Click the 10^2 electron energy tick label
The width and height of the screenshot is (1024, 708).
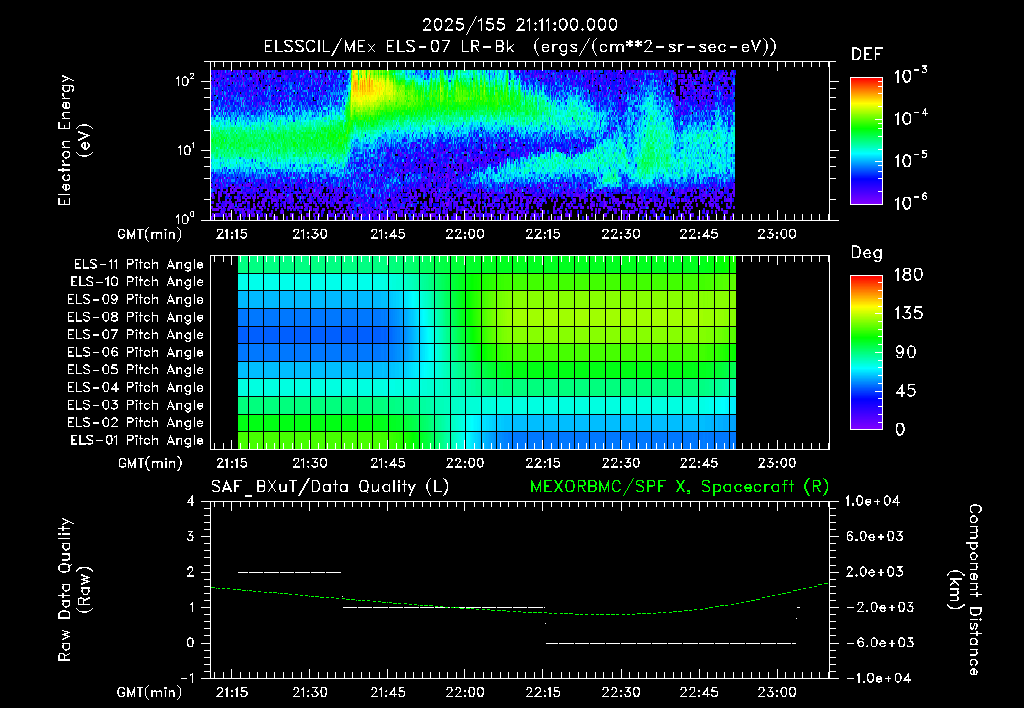tap(185, 82)
